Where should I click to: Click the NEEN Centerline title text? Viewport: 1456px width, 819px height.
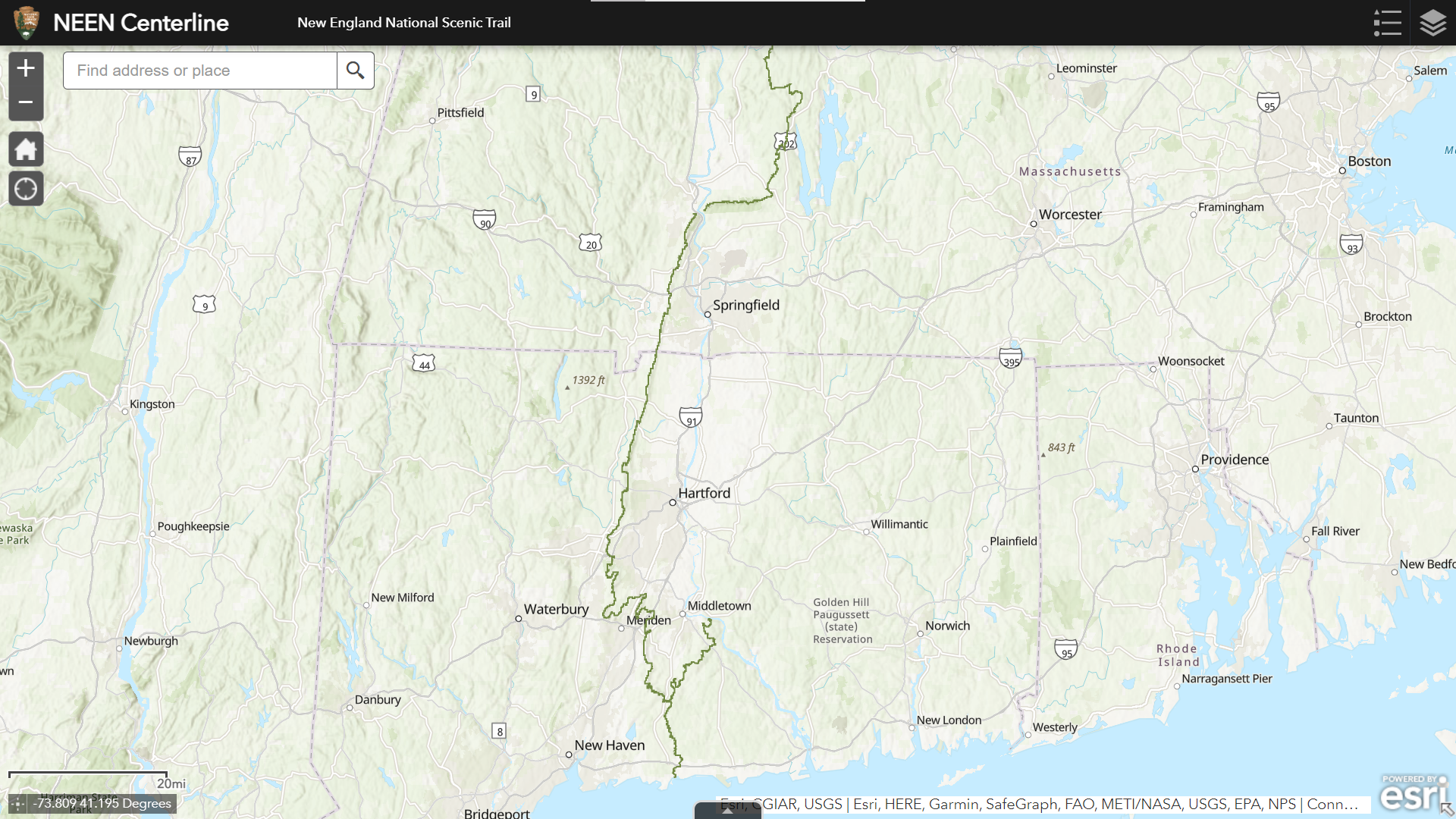[x=141, y=21]
